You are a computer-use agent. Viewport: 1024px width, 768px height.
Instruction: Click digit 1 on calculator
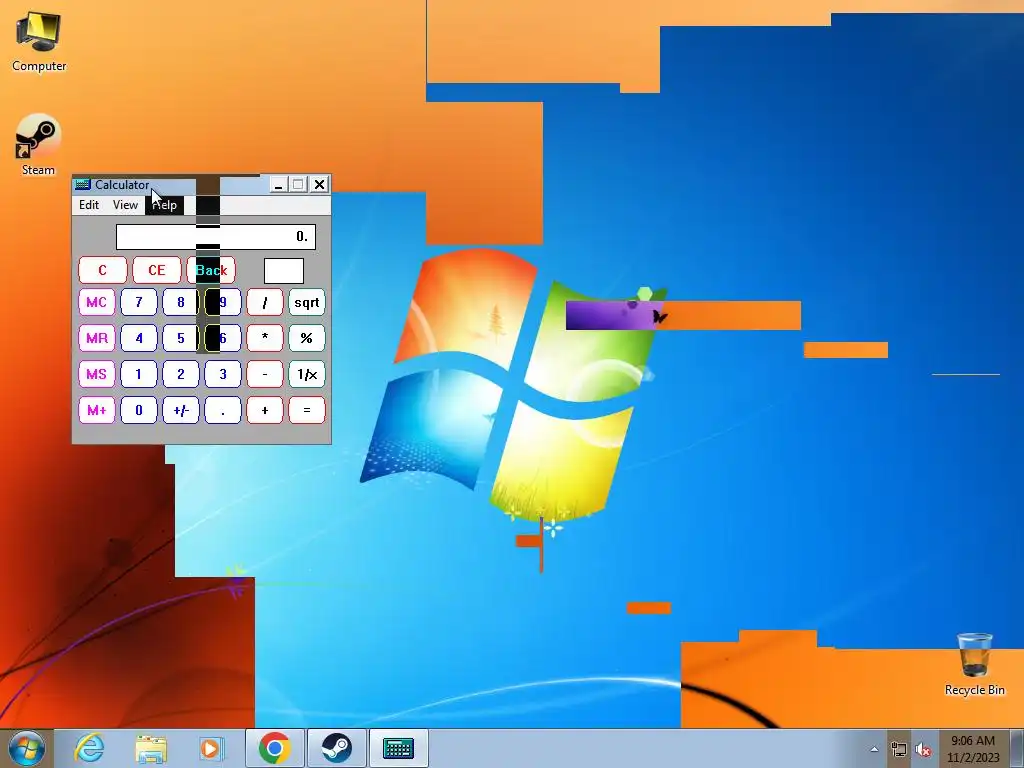click(x=138, y=374)
